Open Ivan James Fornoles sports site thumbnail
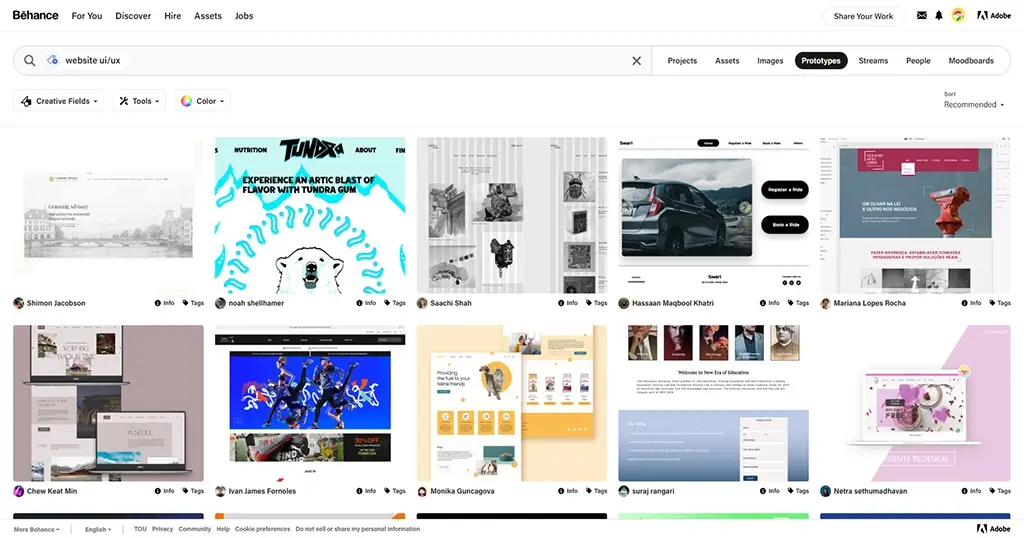 [310, 404]
